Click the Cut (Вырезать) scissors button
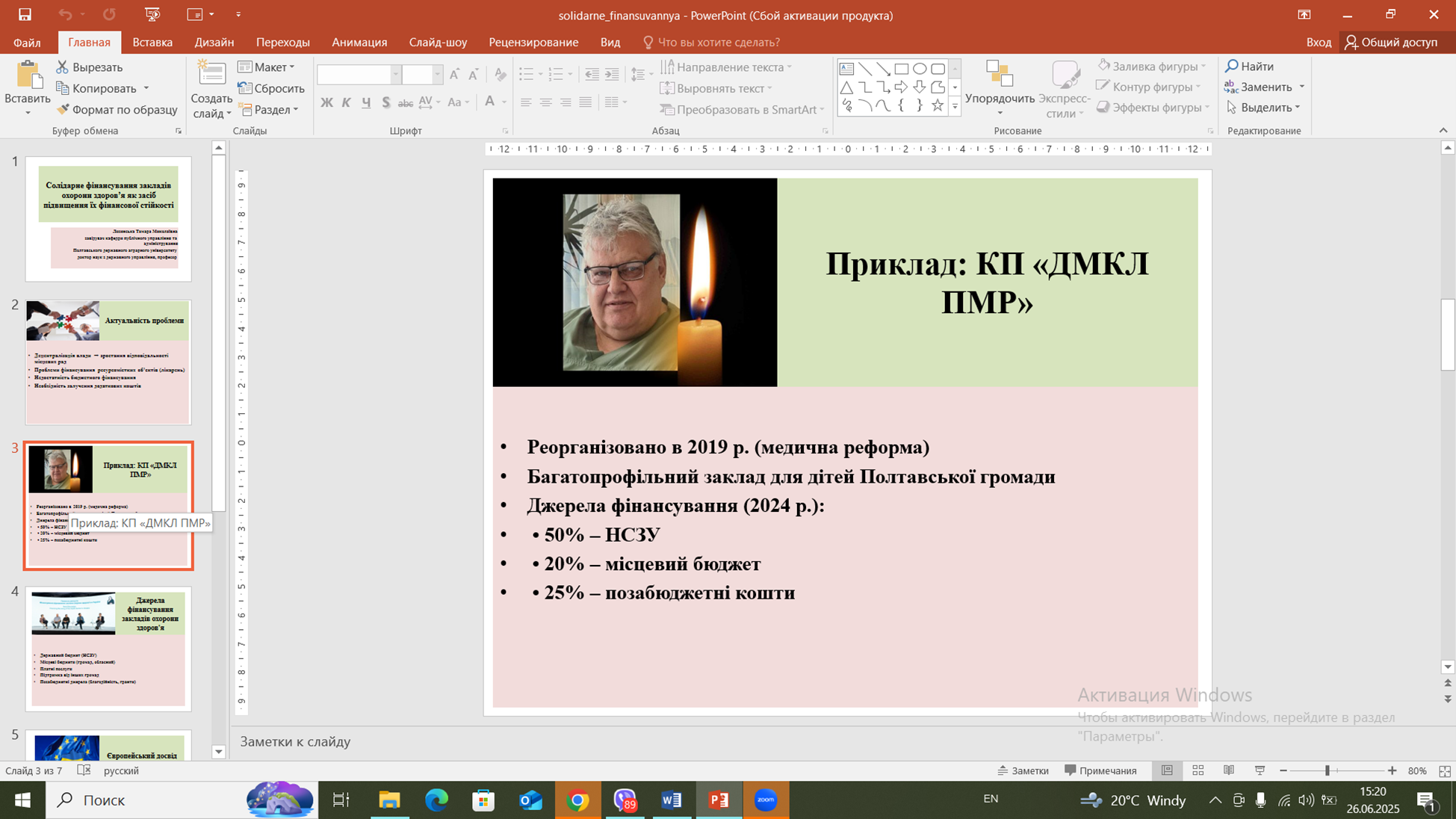 tap(90, 67)
